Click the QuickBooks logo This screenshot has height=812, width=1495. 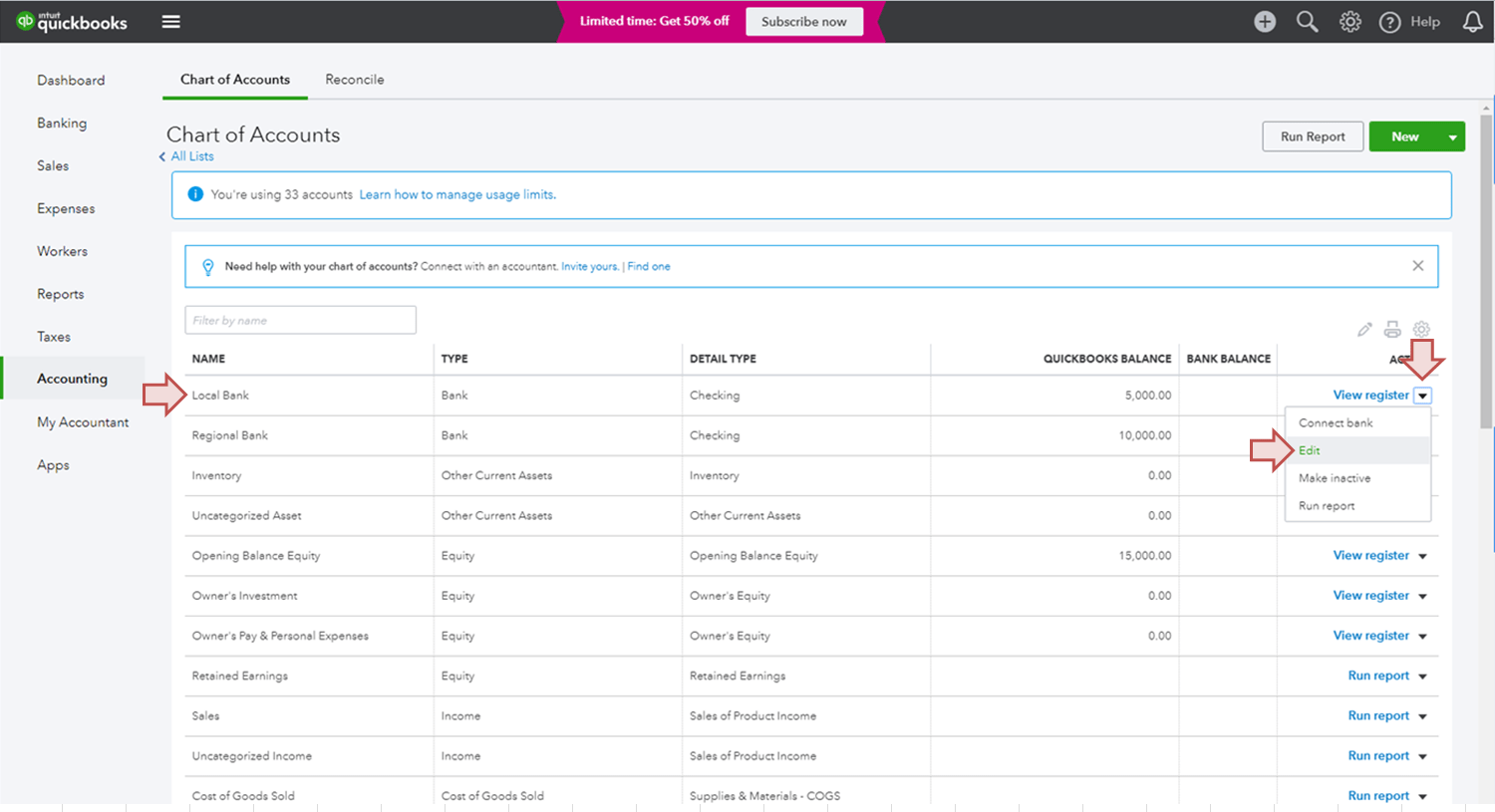pos(72,21)
